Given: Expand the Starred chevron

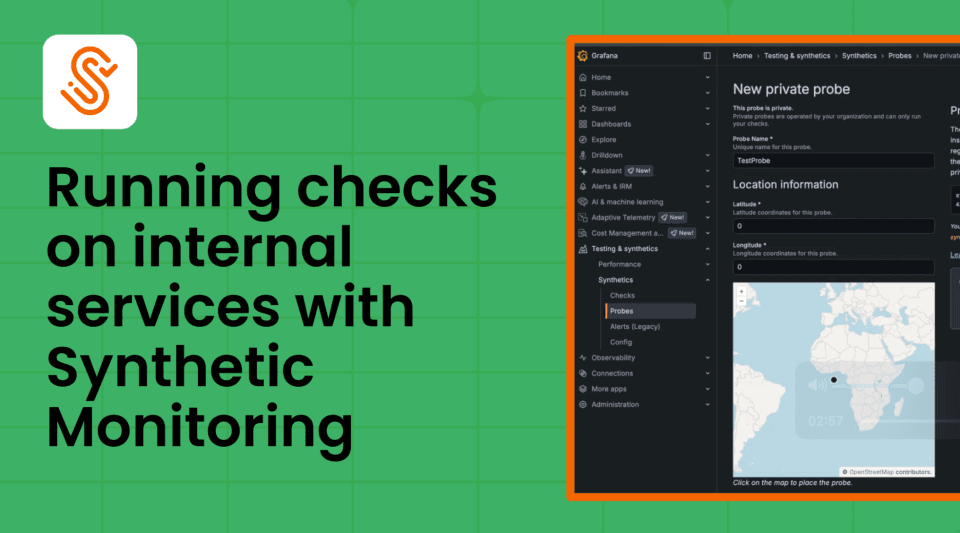Looking at the screenshot, I should click(x=708, y=108).
